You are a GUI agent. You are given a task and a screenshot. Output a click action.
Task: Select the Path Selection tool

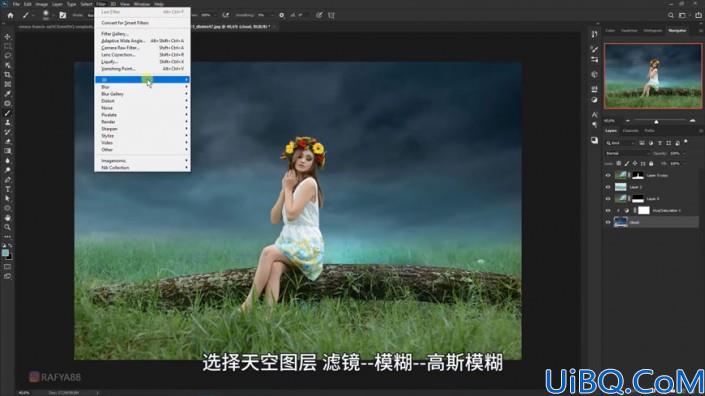[x=8, y=198]
